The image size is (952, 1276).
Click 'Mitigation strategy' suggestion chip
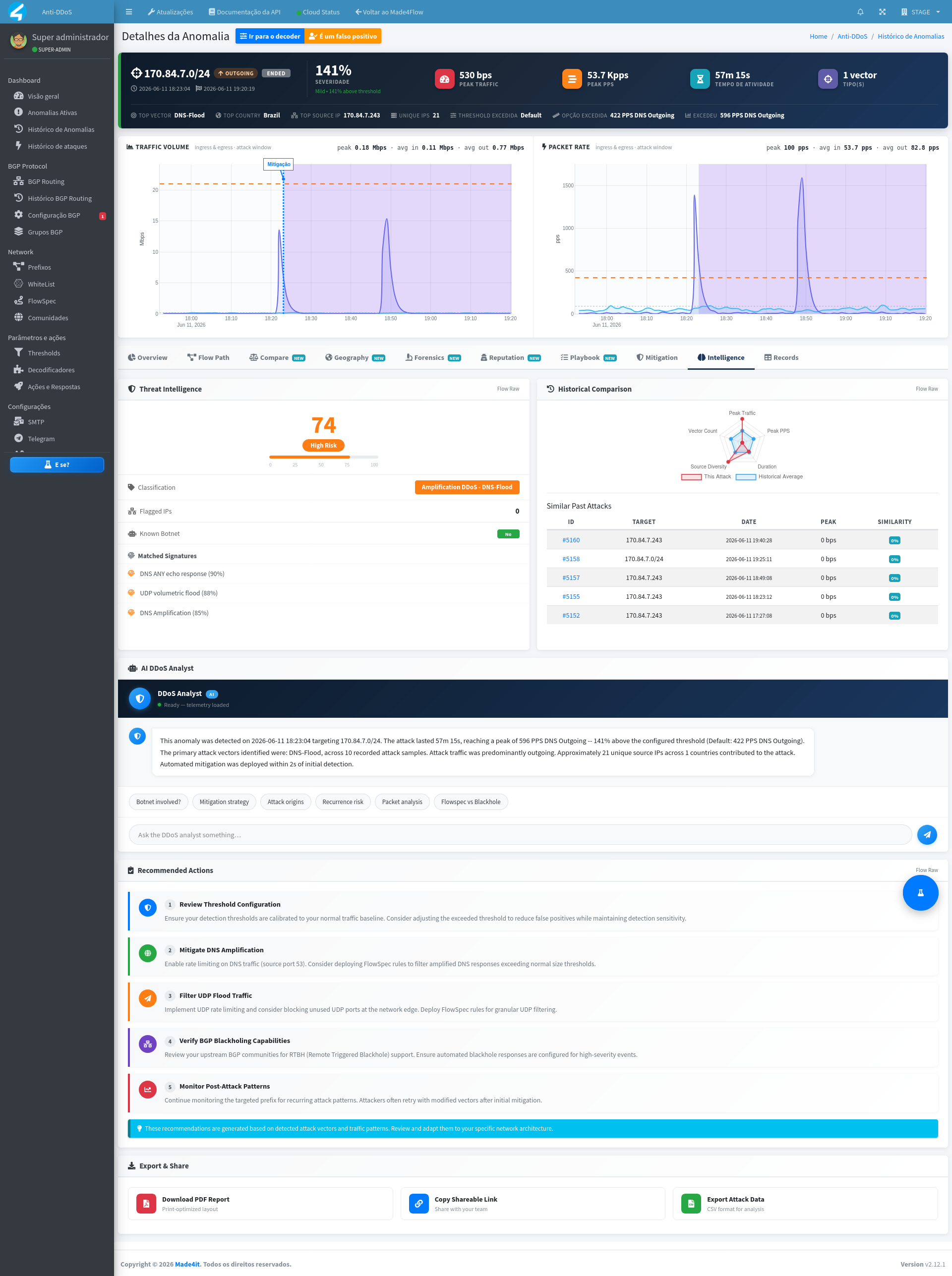tap(224, 802)
